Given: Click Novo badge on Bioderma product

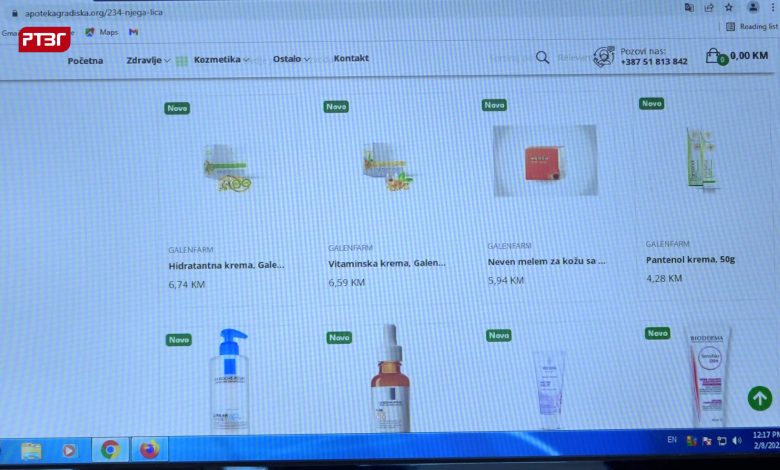Looking at the screenshot, I should 657,333.
